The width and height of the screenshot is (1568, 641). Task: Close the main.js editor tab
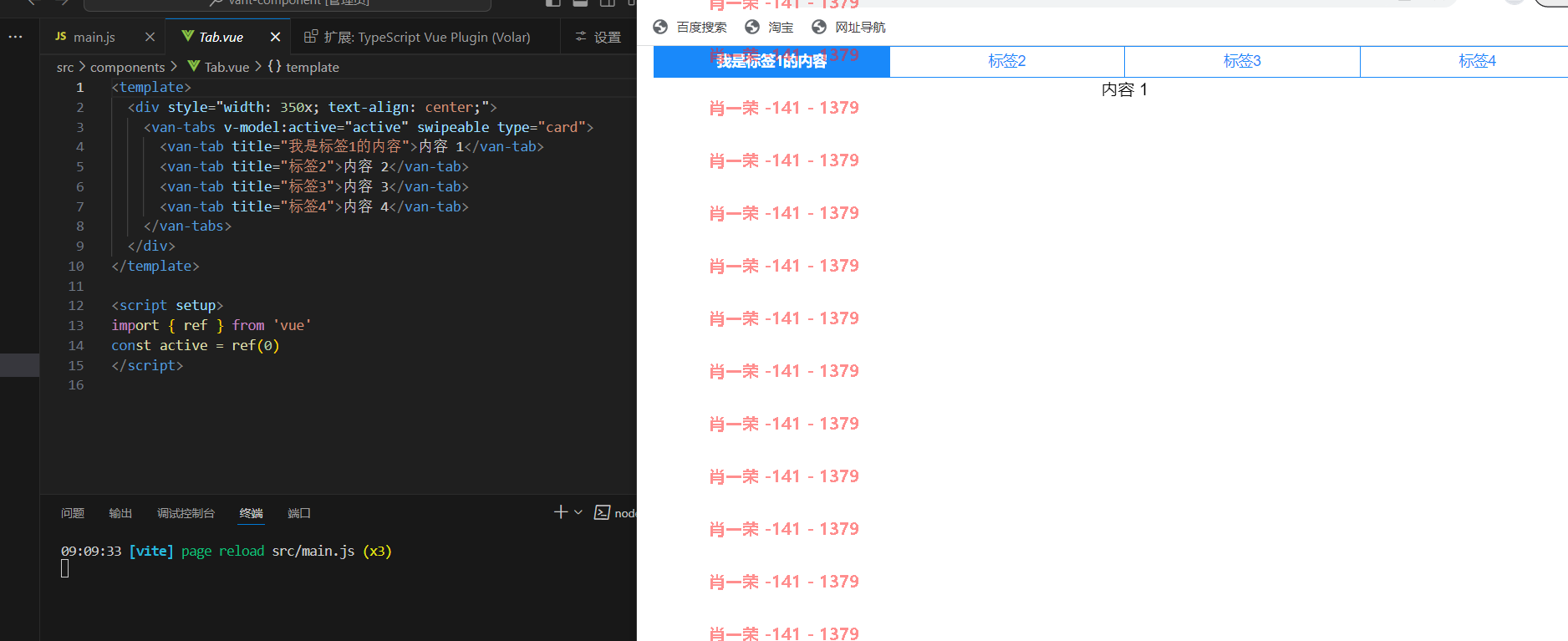(150, 37)
